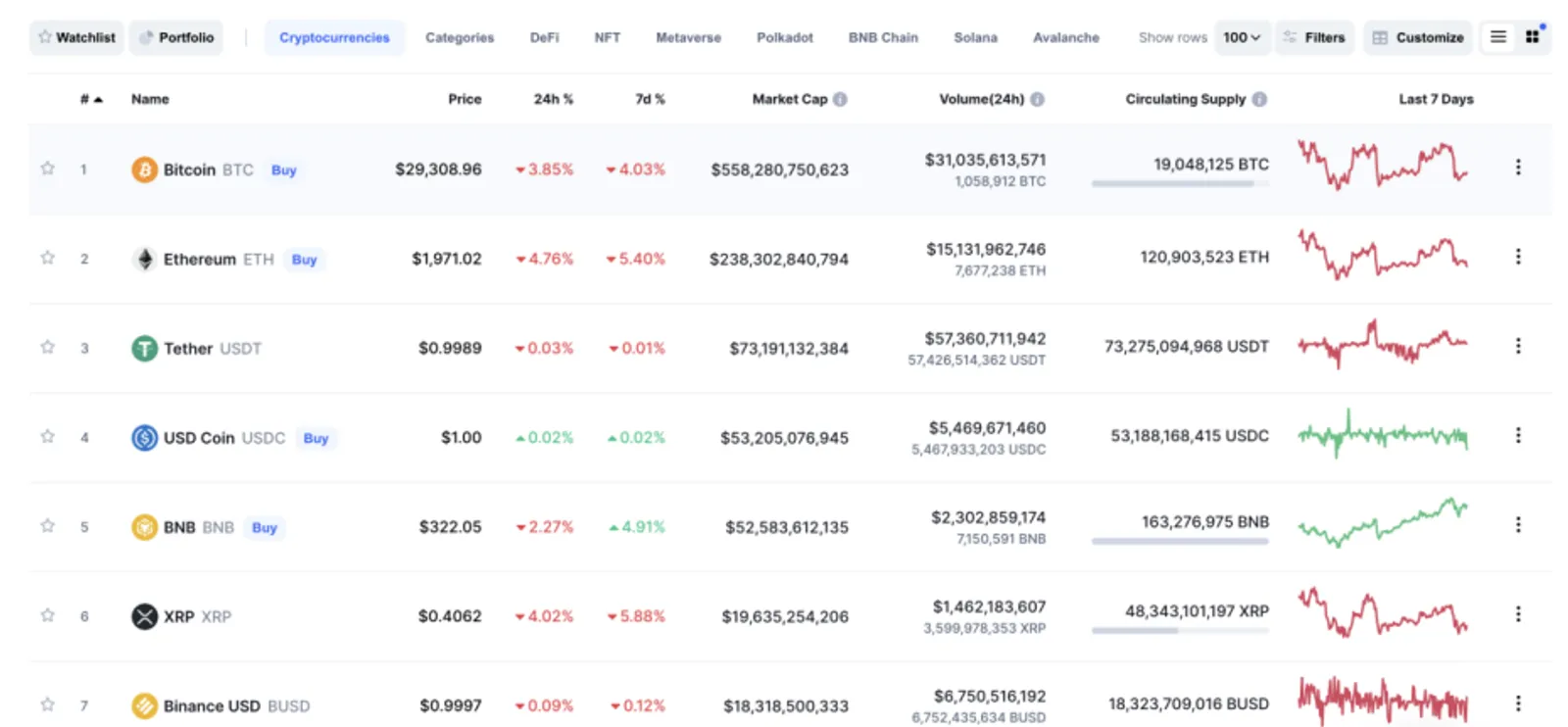This screenshot has height=727, width=1568.
Task: Select the BNB Chain tab
Action: coord(883,37)
